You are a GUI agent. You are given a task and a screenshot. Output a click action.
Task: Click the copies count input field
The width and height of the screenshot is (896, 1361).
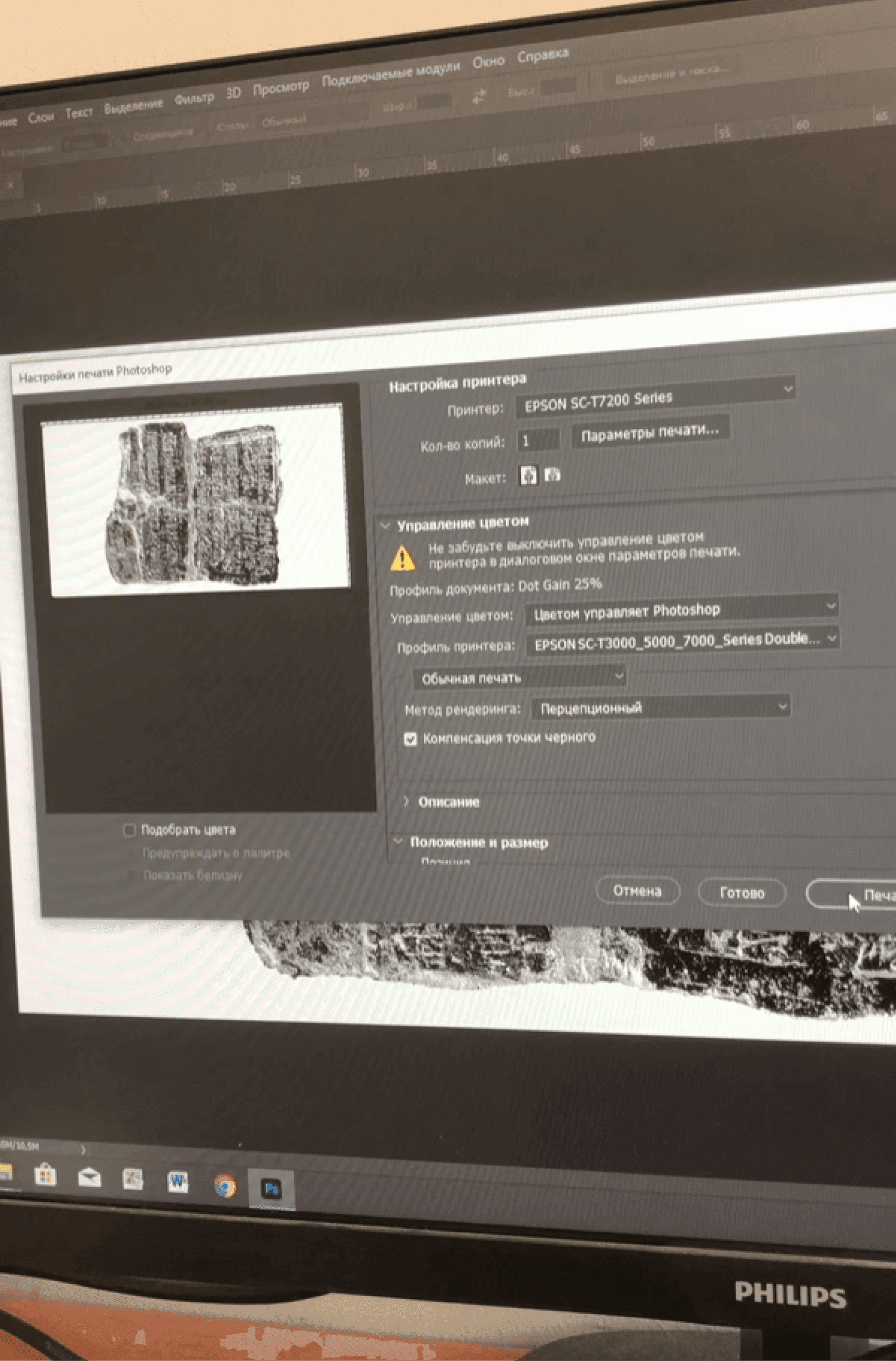pyautogui.click(x=538, y=440)
